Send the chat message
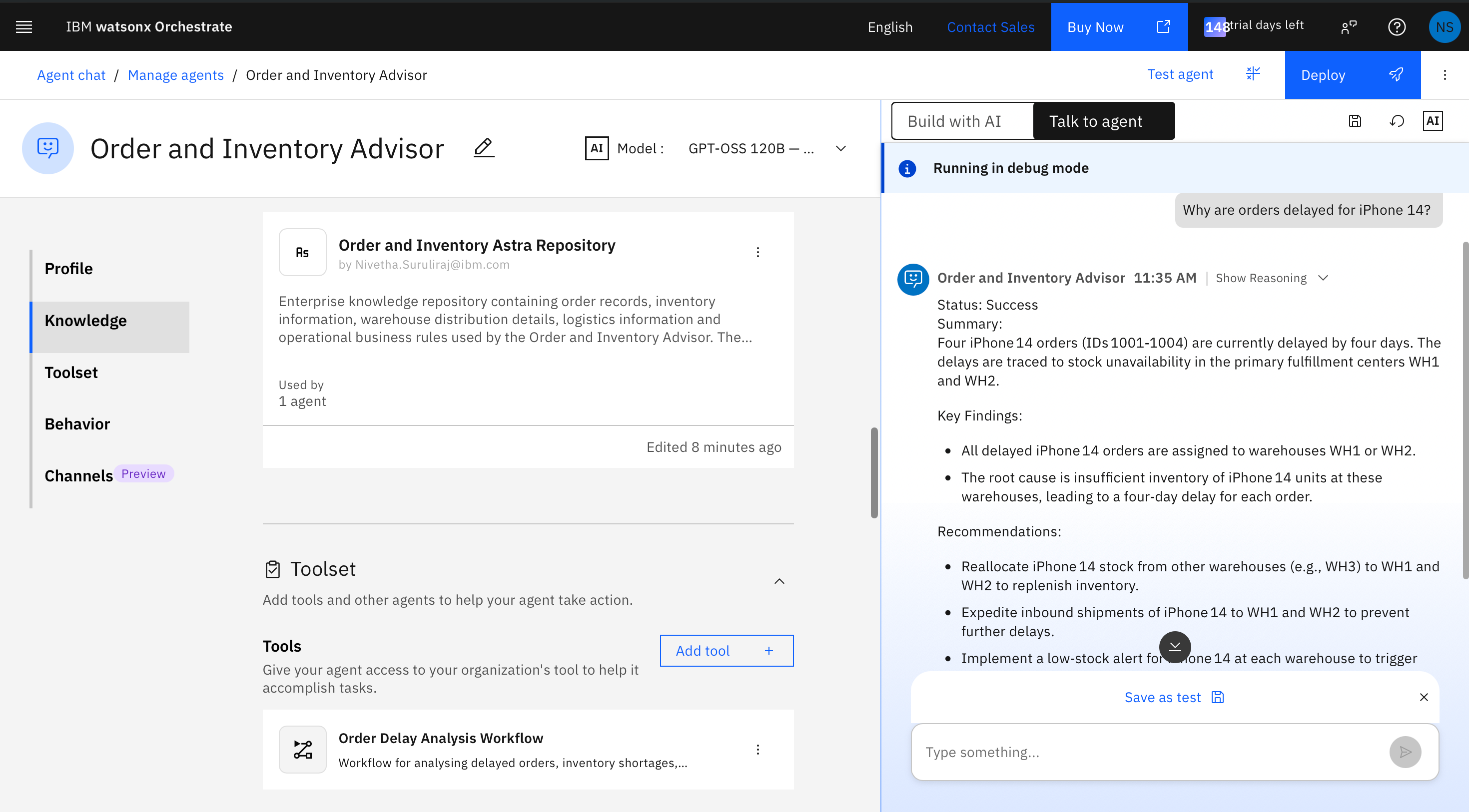 tap(1405, 752)
